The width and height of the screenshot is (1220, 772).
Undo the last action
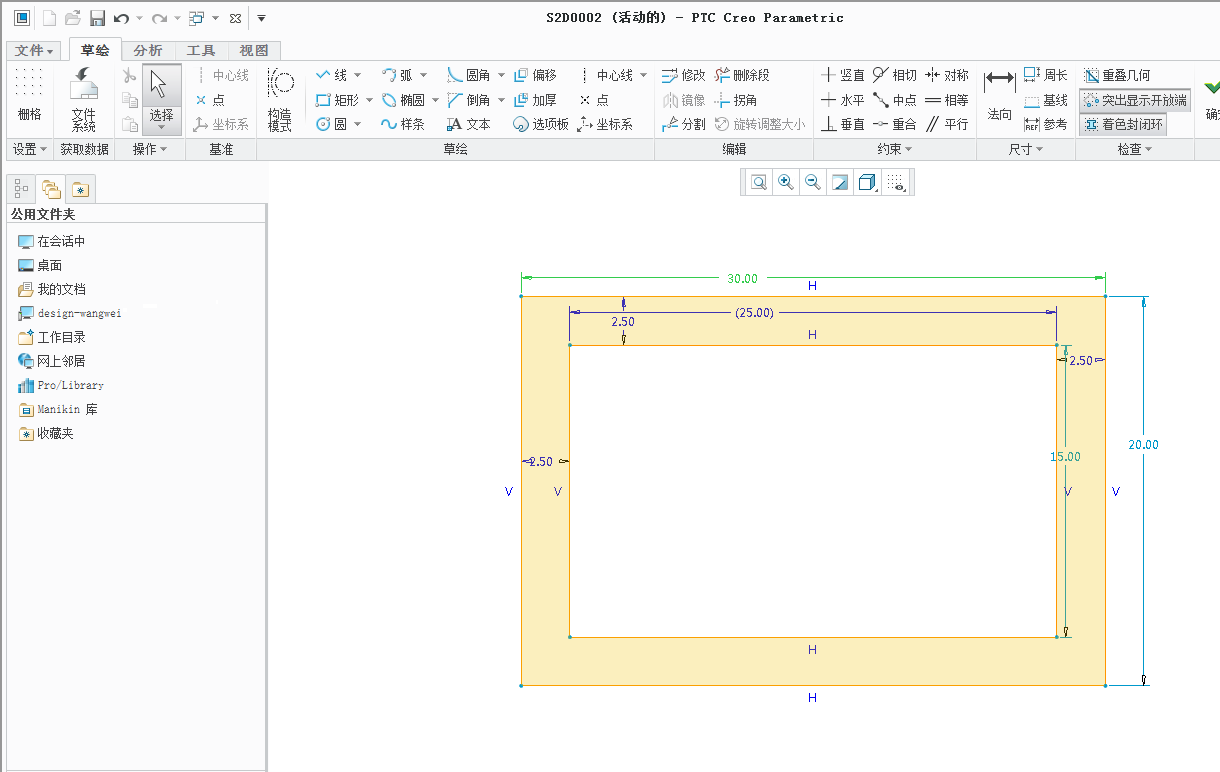(x=121, y=18)
